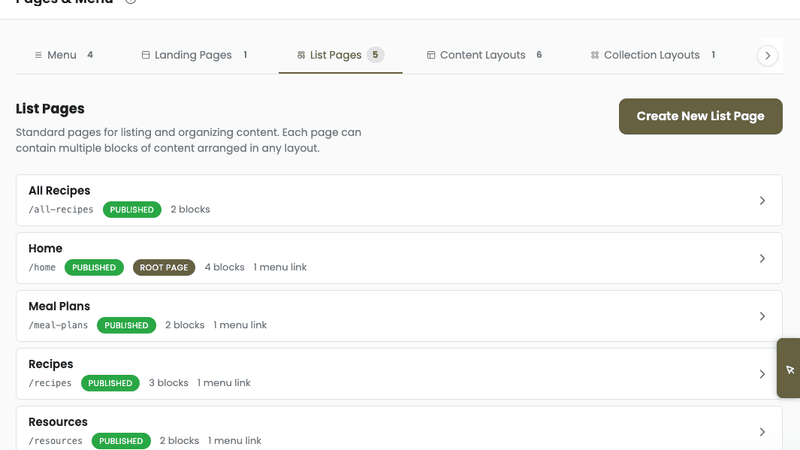The width and height of the screenshot is (800, 450).
Task: Click the PUBLISHED badge on Meal Plans
Action: (x=126, y=325)
